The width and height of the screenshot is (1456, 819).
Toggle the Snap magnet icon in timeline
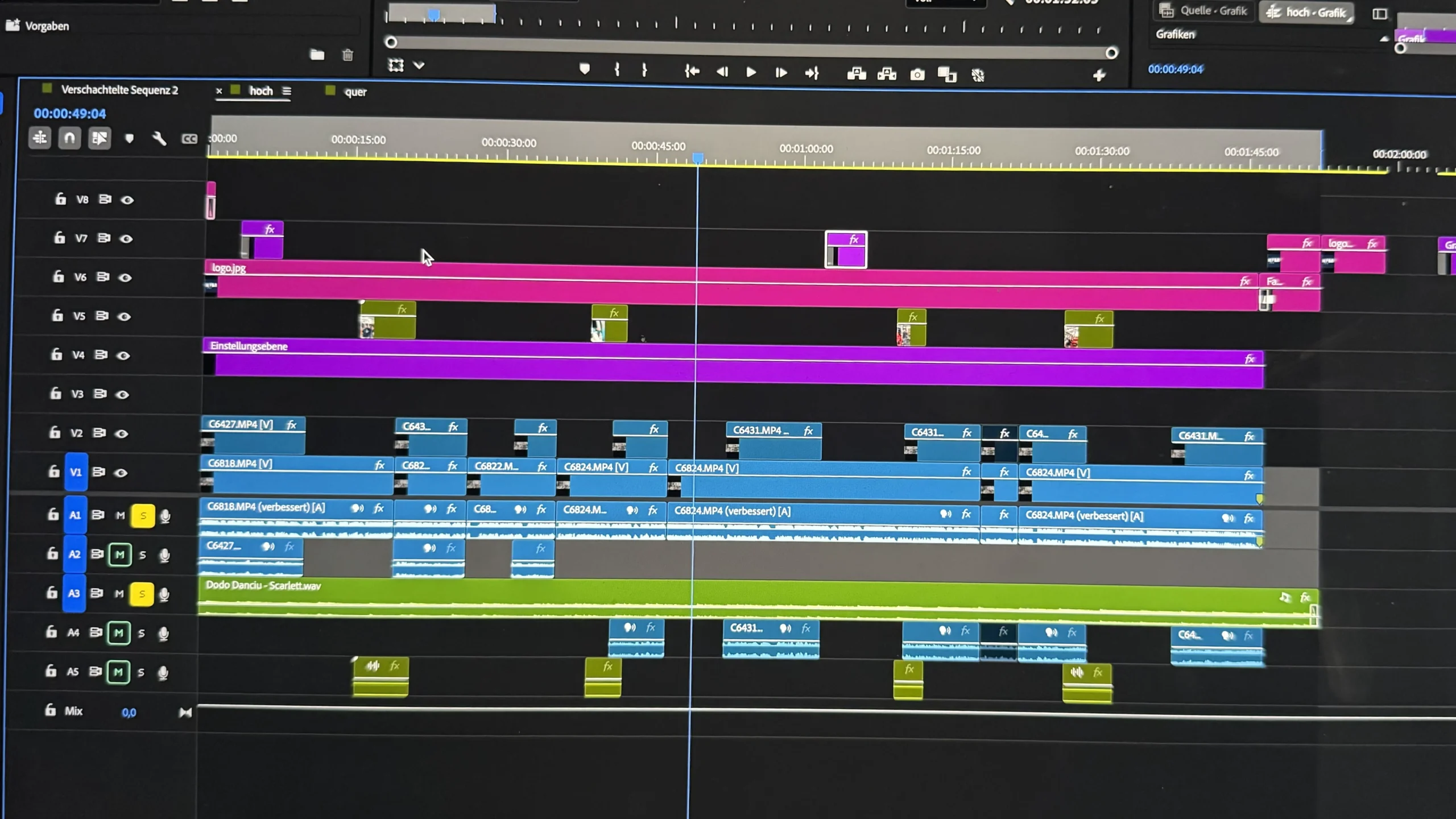click(69, 138)
